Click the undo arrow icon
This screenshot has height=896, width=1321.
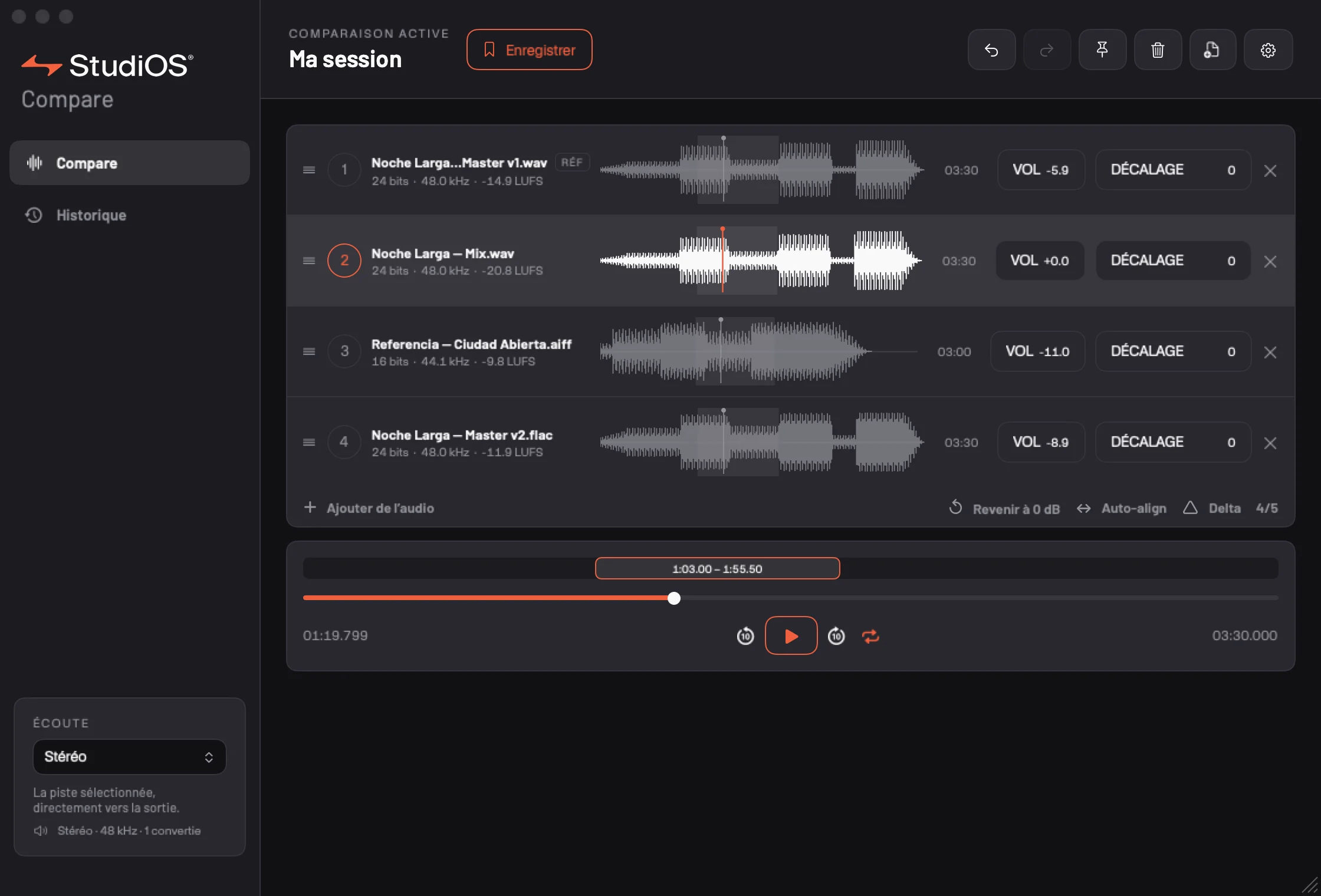coord(991,50)
